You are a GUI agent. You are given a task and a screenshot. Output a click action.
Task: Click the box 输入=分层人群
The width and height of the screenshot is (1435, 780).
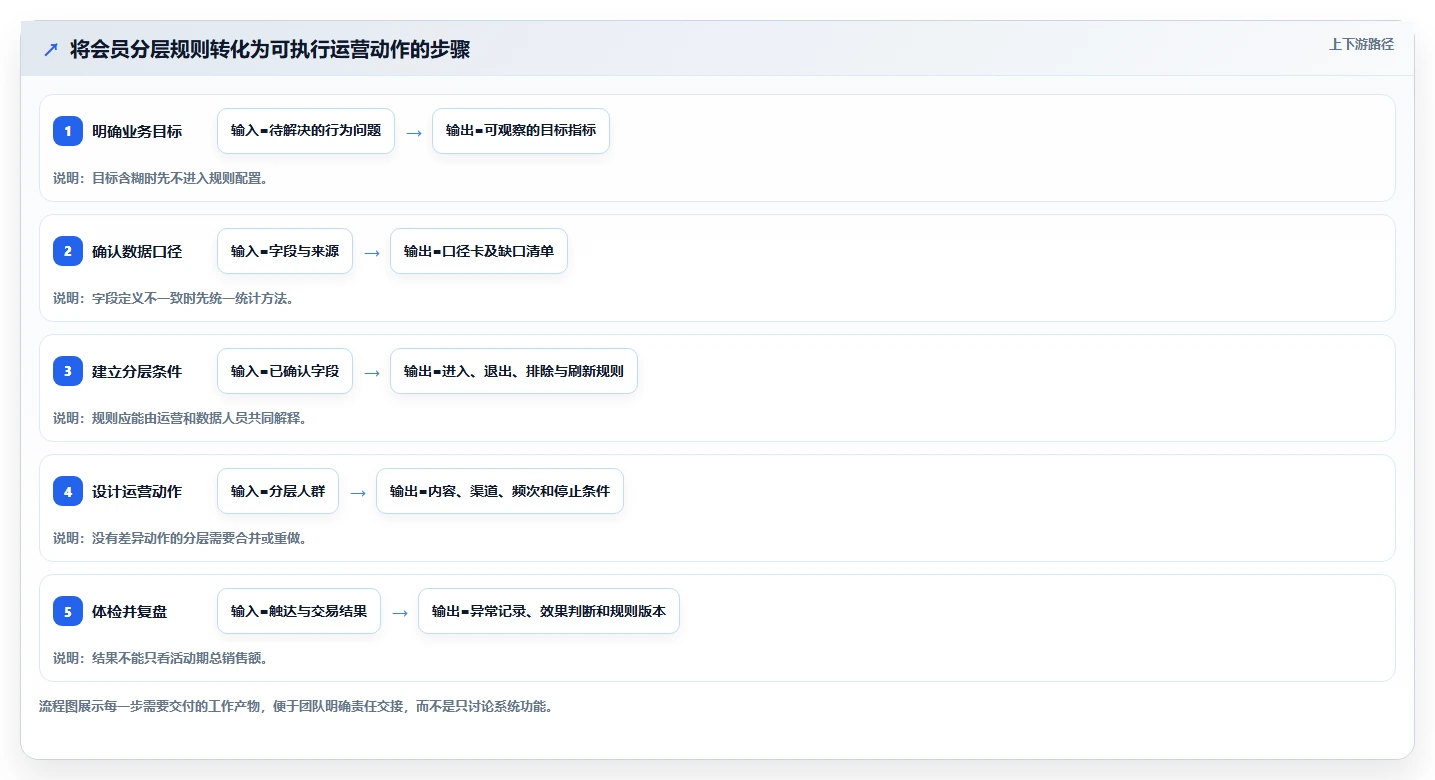(278, 491)
